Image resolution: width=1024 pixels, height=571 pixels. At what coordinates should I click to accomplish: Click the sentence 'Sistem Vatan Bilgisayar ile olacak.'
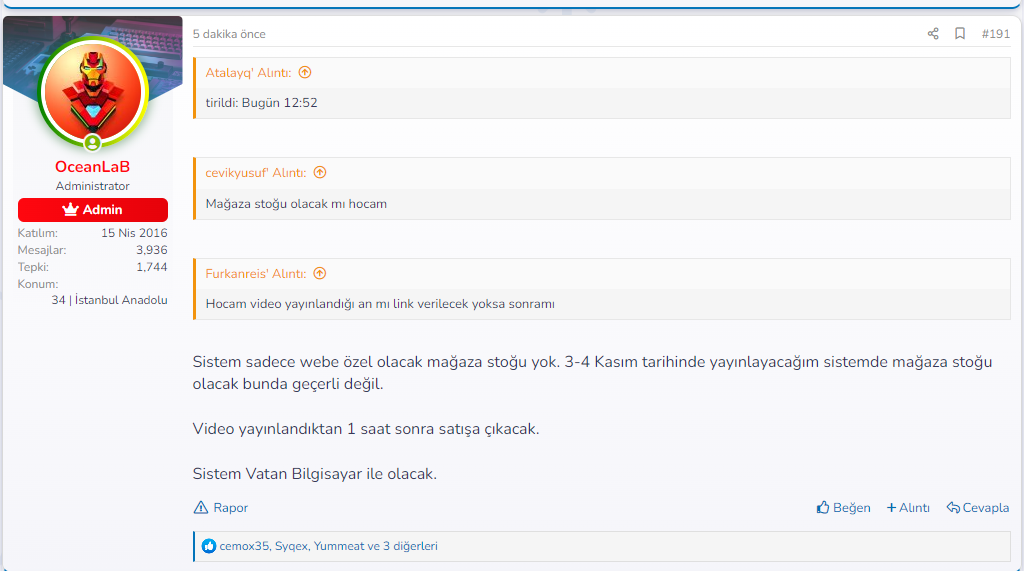(315, 474)
